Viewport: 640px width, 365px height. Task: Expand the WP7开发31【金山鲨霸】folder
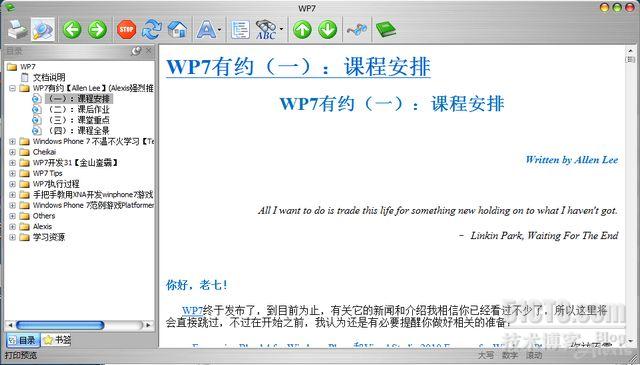click(x=12, y=162)
